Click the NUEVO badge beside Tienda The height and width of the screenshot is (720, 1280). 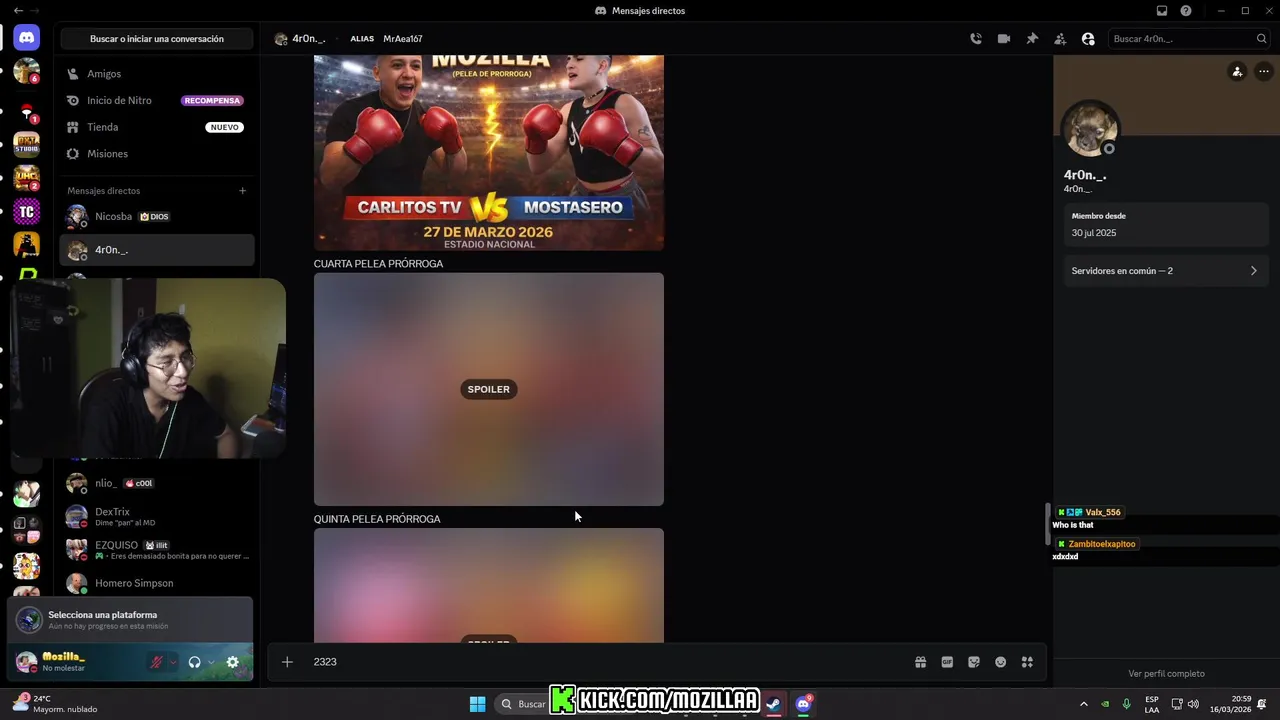pos(225,127)
